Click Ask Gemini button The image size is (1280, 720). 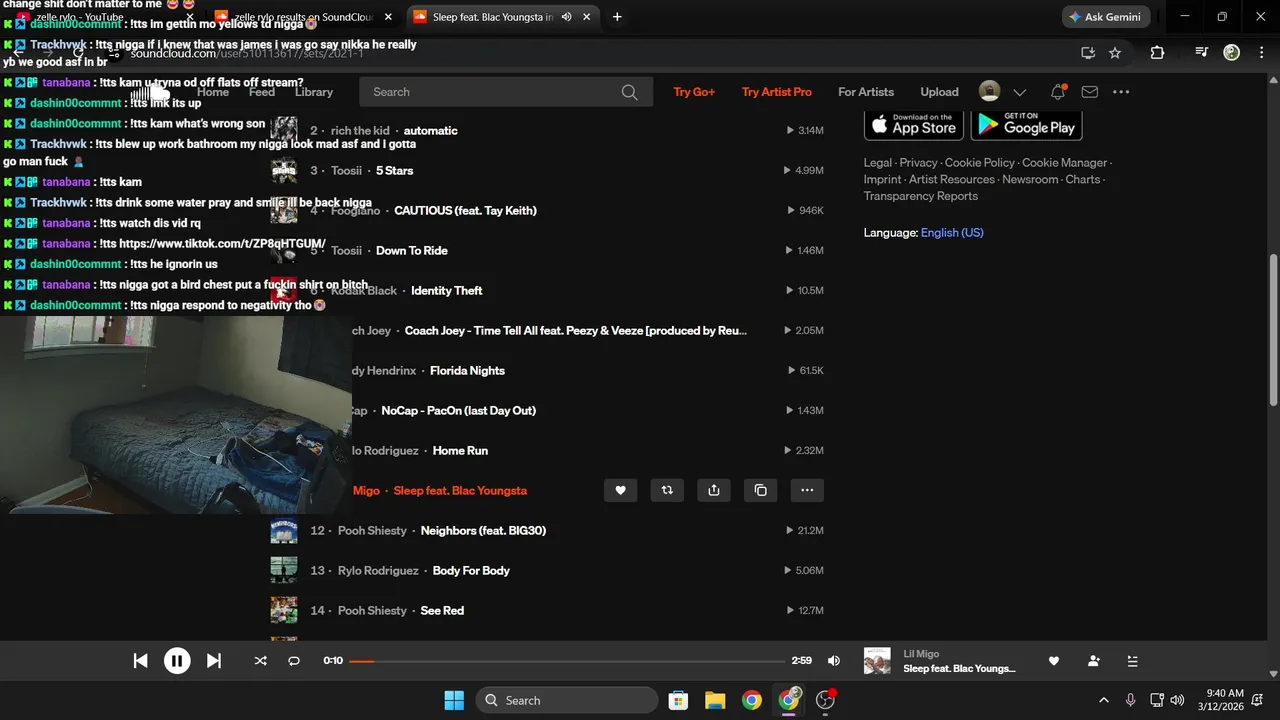tap(1105, 17)
